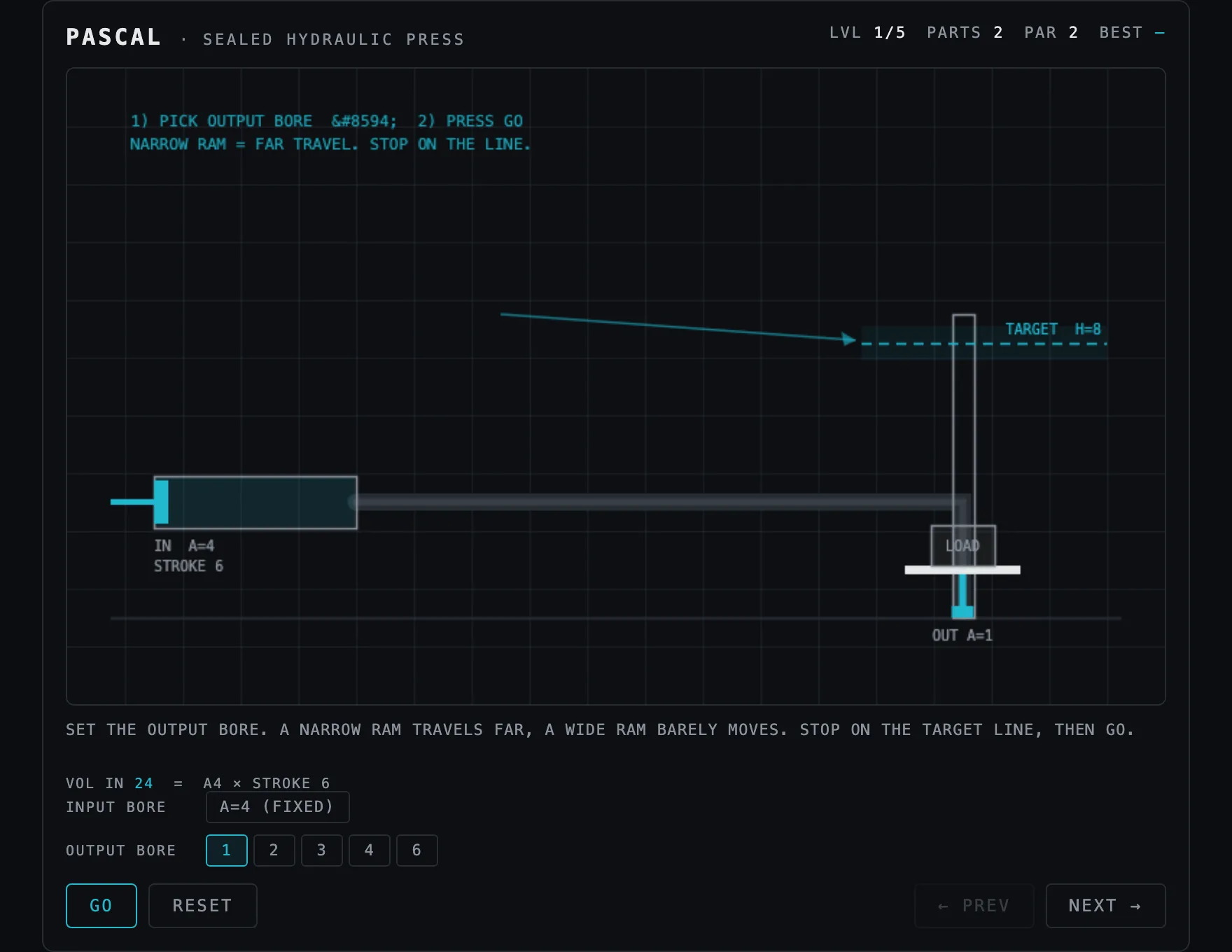Click the input cylinder chamber
Screen dimensions: 1232x952
click(x=255, y=502)
